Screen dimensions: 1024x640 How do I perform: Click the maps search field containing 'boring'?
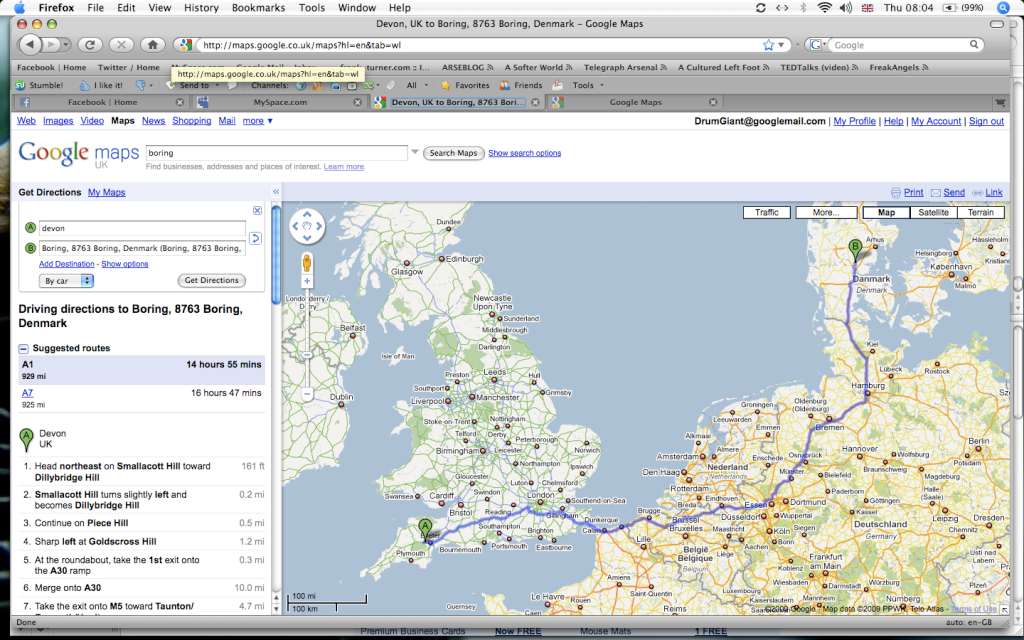click(276, 153)
